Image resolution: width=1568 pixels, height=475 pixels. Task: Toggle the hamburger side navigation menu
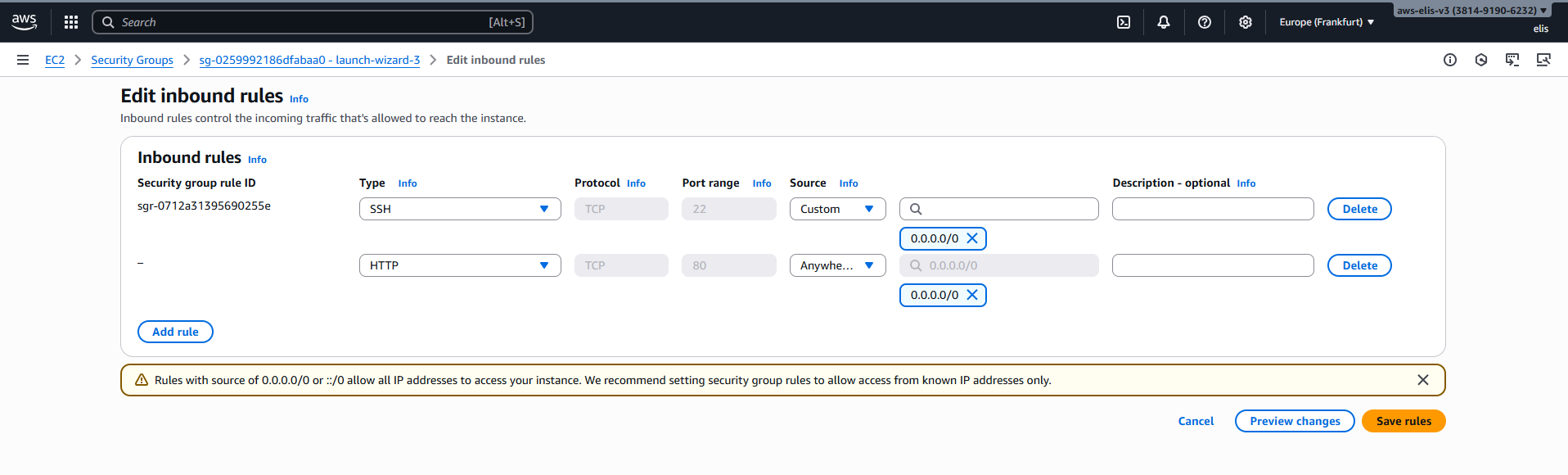pos(23,60)
